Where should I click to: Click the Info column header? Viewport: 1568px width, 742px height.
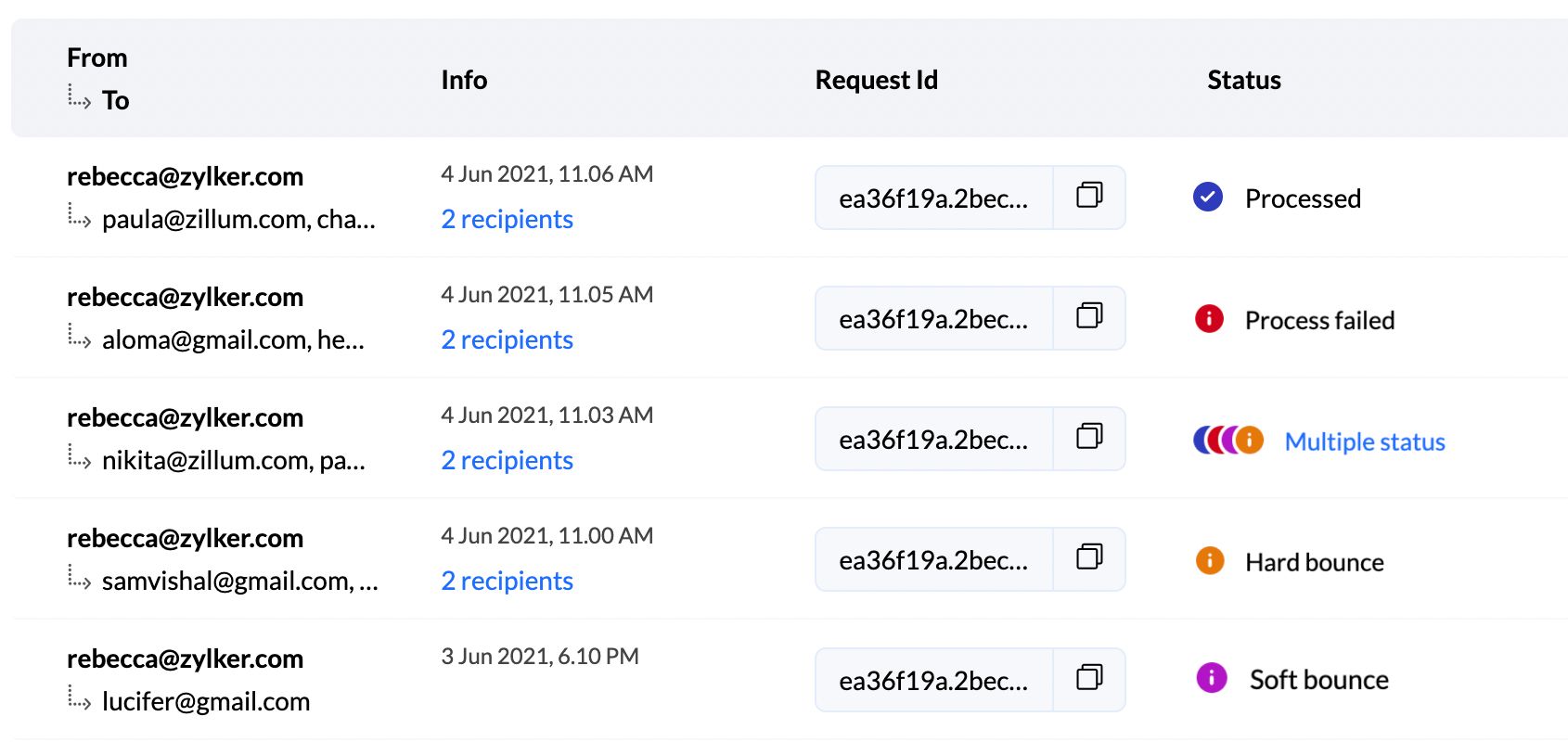(x=464, y=80)
